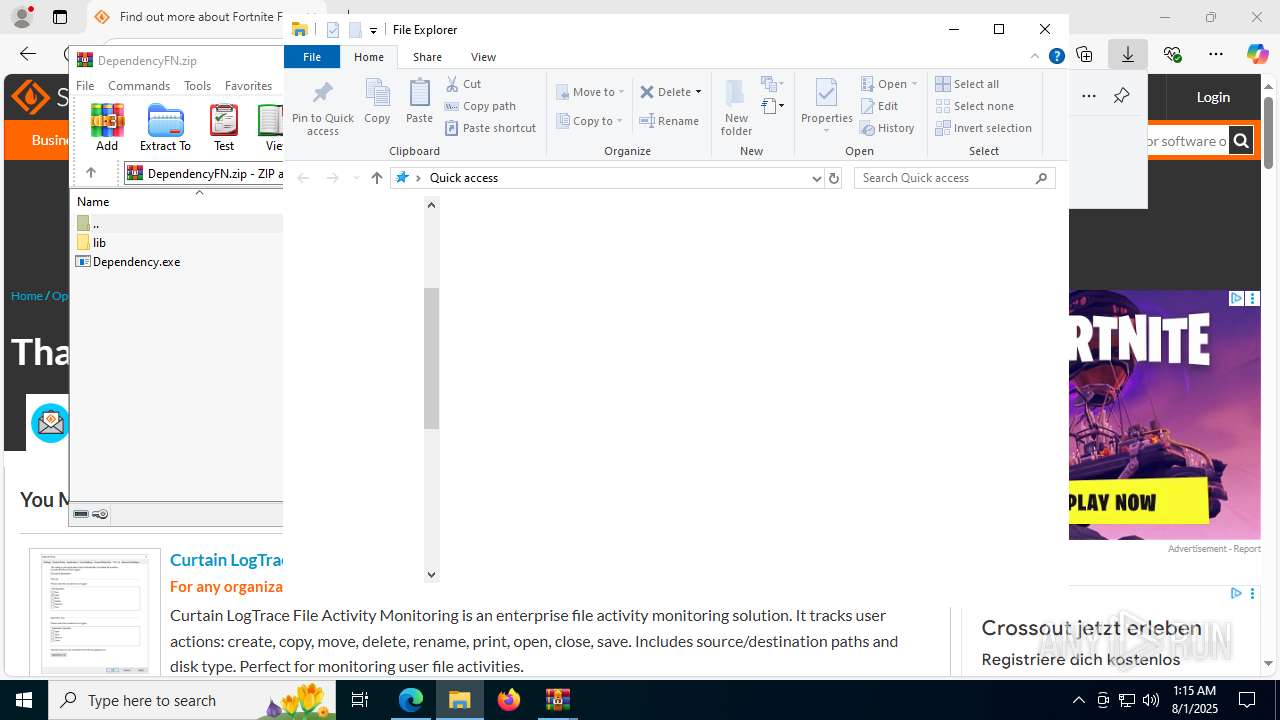Open Firefox from taskbar
Viewport: 1280px width, 720px height.
[509, 700]
